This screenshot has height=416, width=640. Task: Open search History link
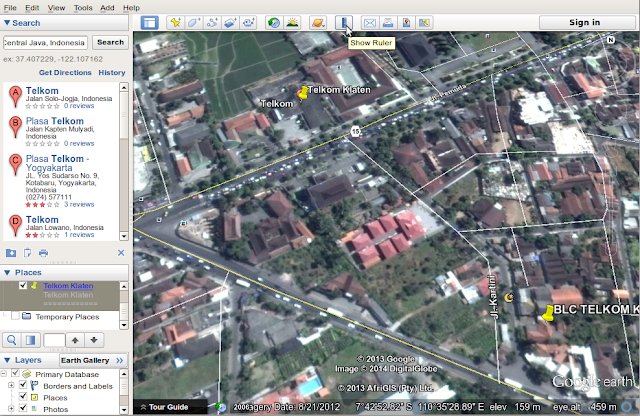coord(112,73)
